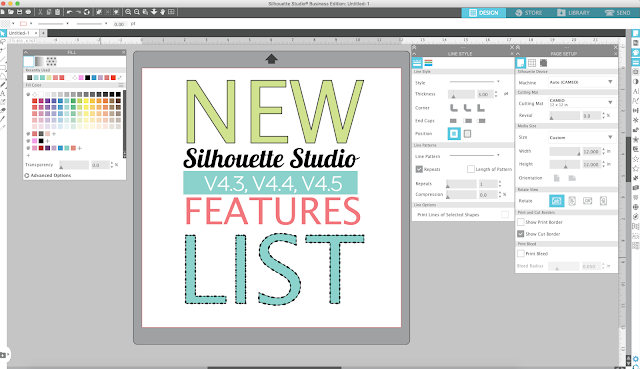640x369 pixels.
Task: Save the document using the disk icon
Action: point(19,12)
